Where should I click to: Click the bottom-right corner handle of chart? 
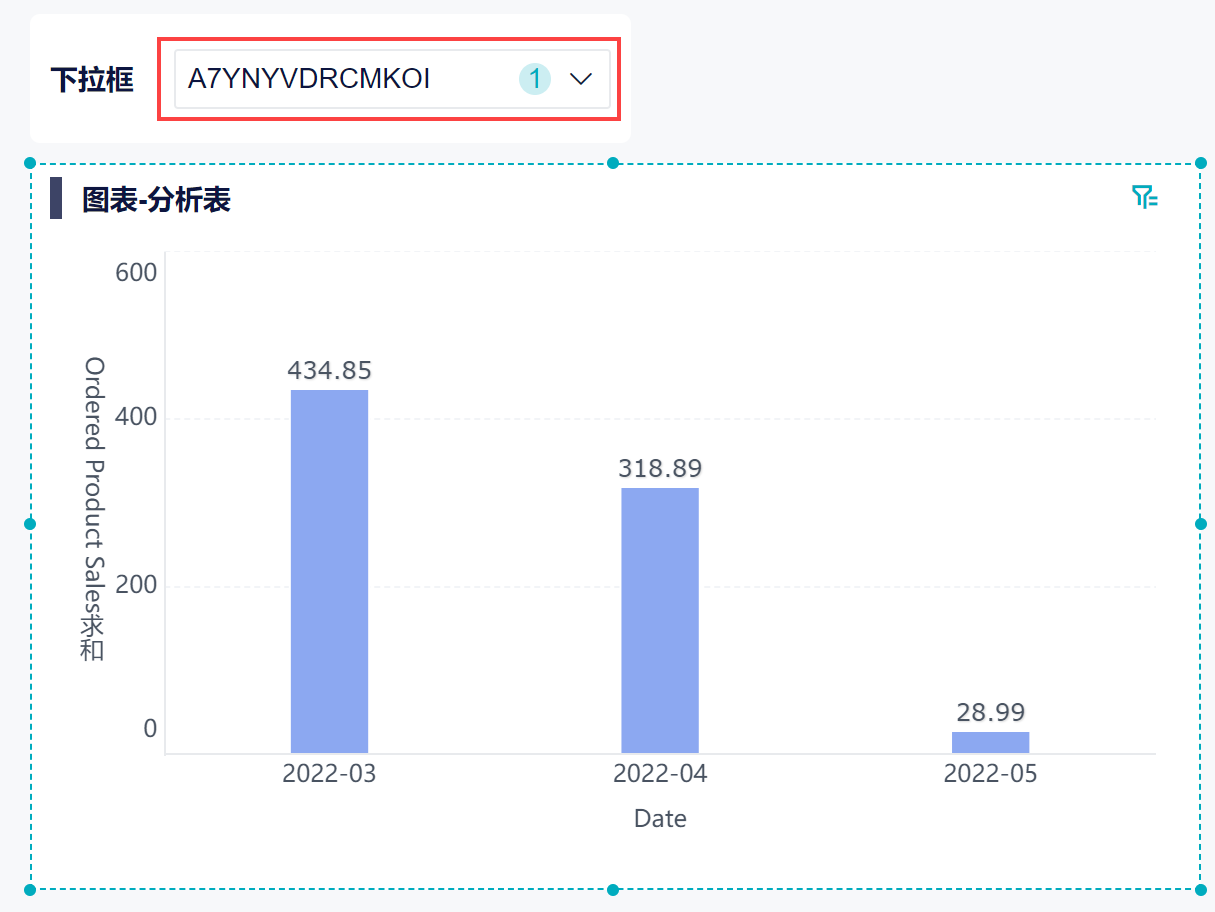(1200, 889)
